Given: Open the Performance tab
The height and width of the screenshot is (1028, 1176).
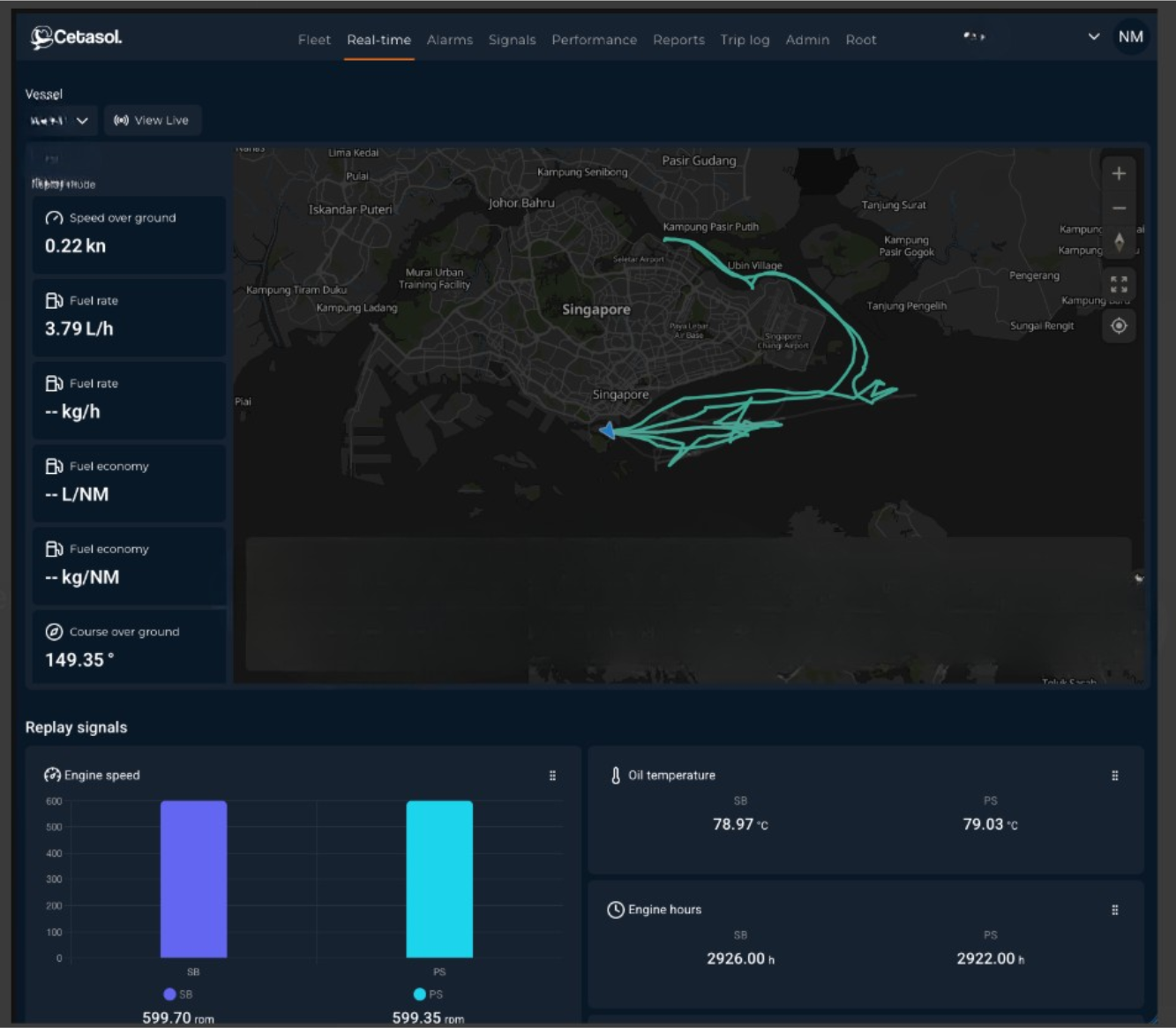Looking at the screenshot, I should 594,40.
